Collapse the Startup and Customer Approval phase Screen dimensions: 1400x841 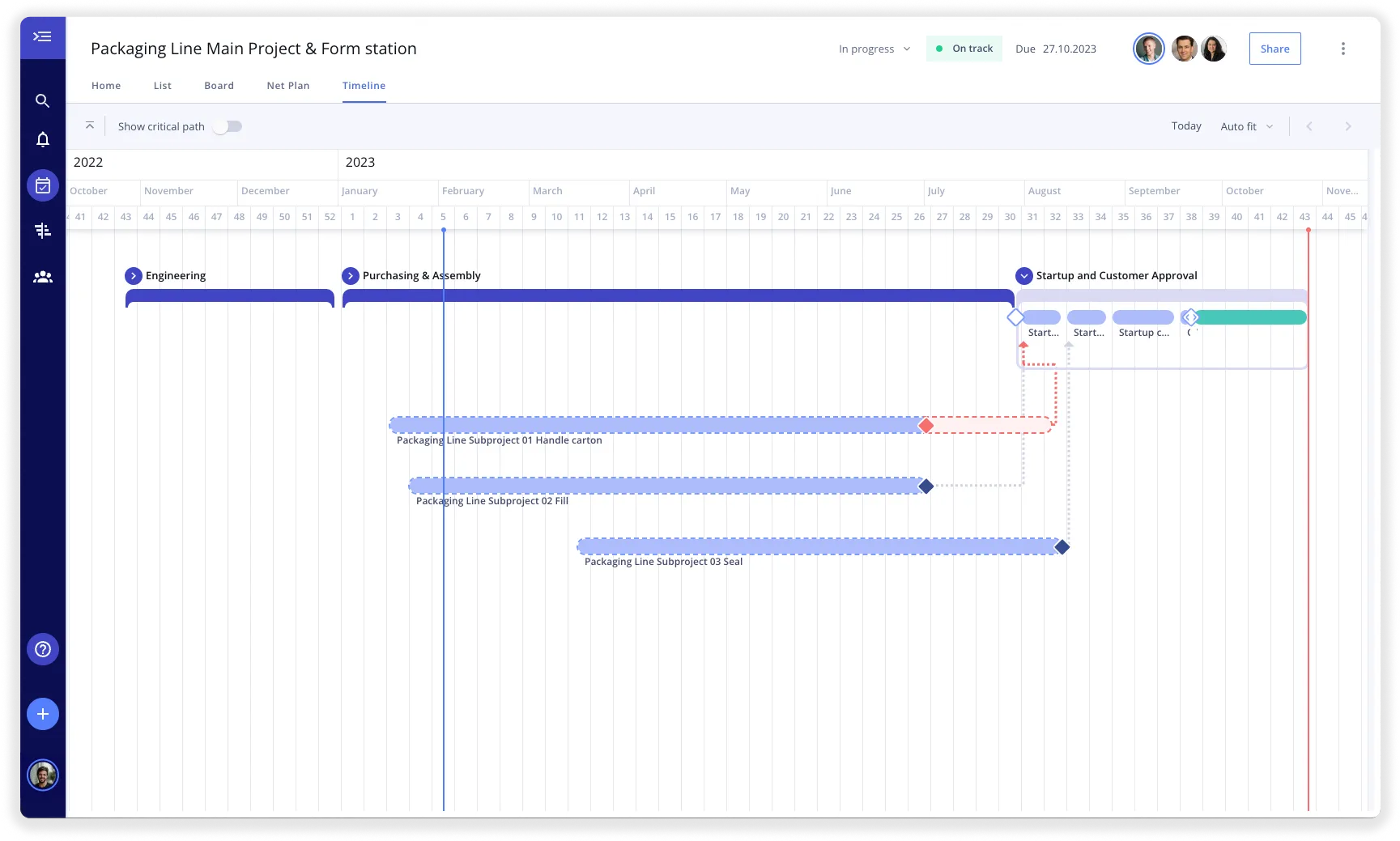1024,275
